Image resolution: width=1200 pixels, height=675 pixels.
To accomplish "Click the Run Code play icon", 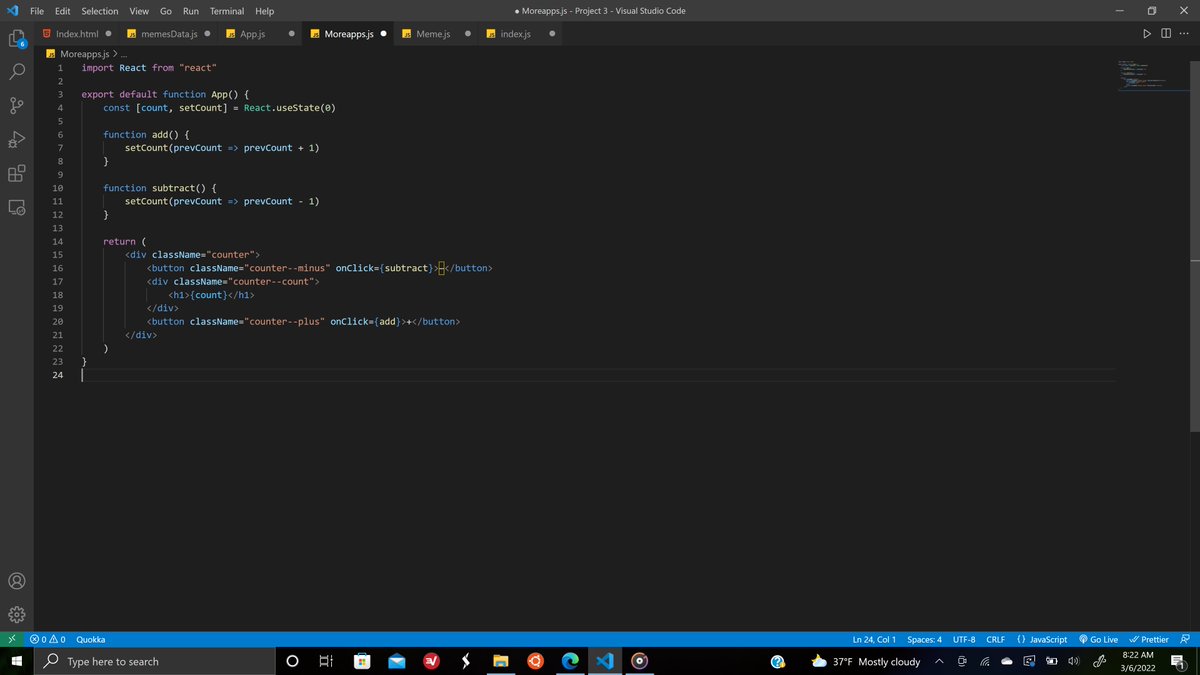I will (x=1147, y=33).
